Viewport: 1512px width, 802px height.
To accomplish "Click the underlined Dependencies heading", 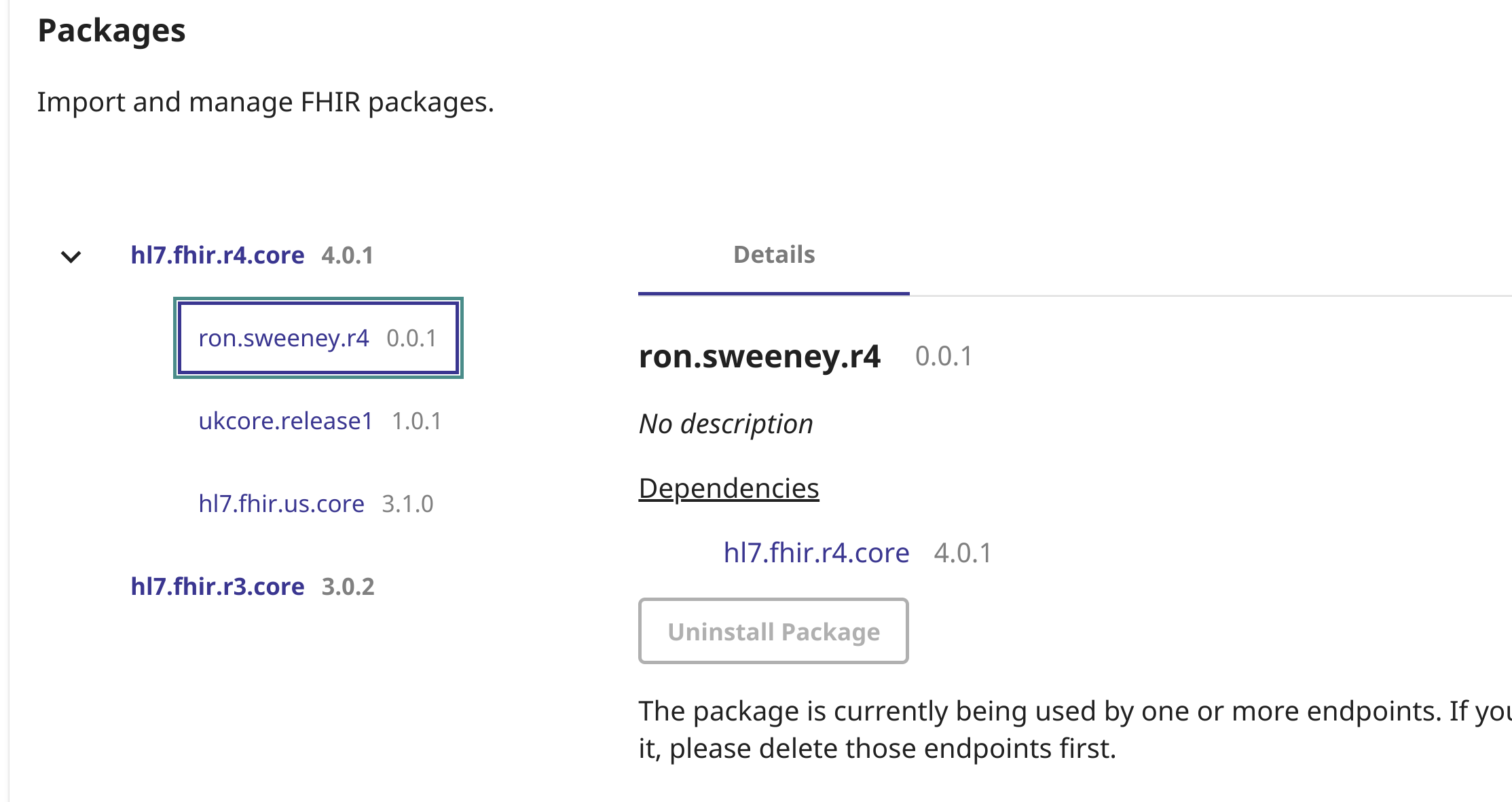I will (x=729, y=488).
